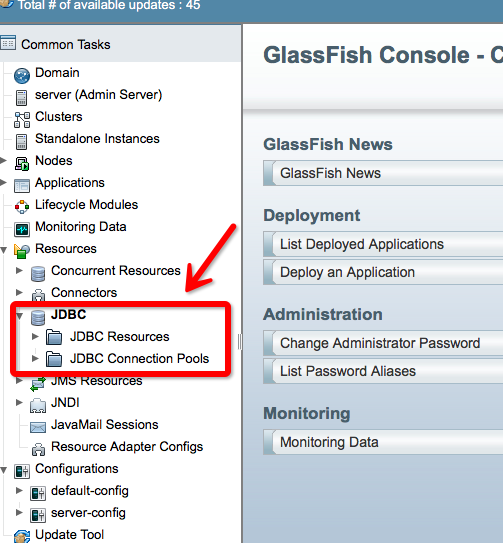503x543 pixels.
Task: Click the Change Administrator Password button
Action: pos(383,343)
